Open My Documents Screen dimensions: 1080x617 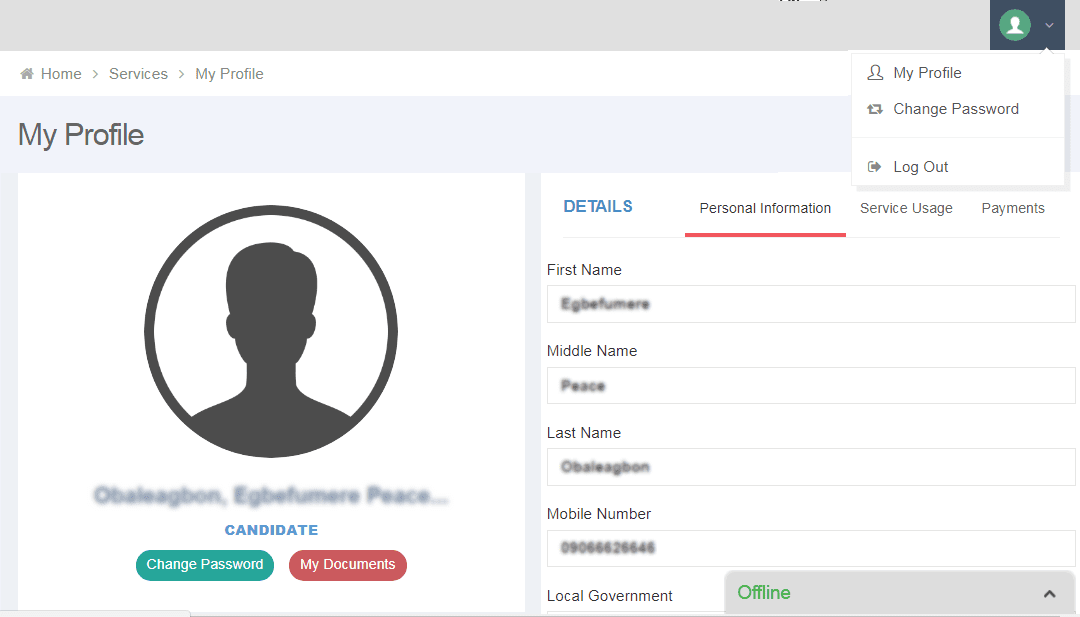coord(347,565)
